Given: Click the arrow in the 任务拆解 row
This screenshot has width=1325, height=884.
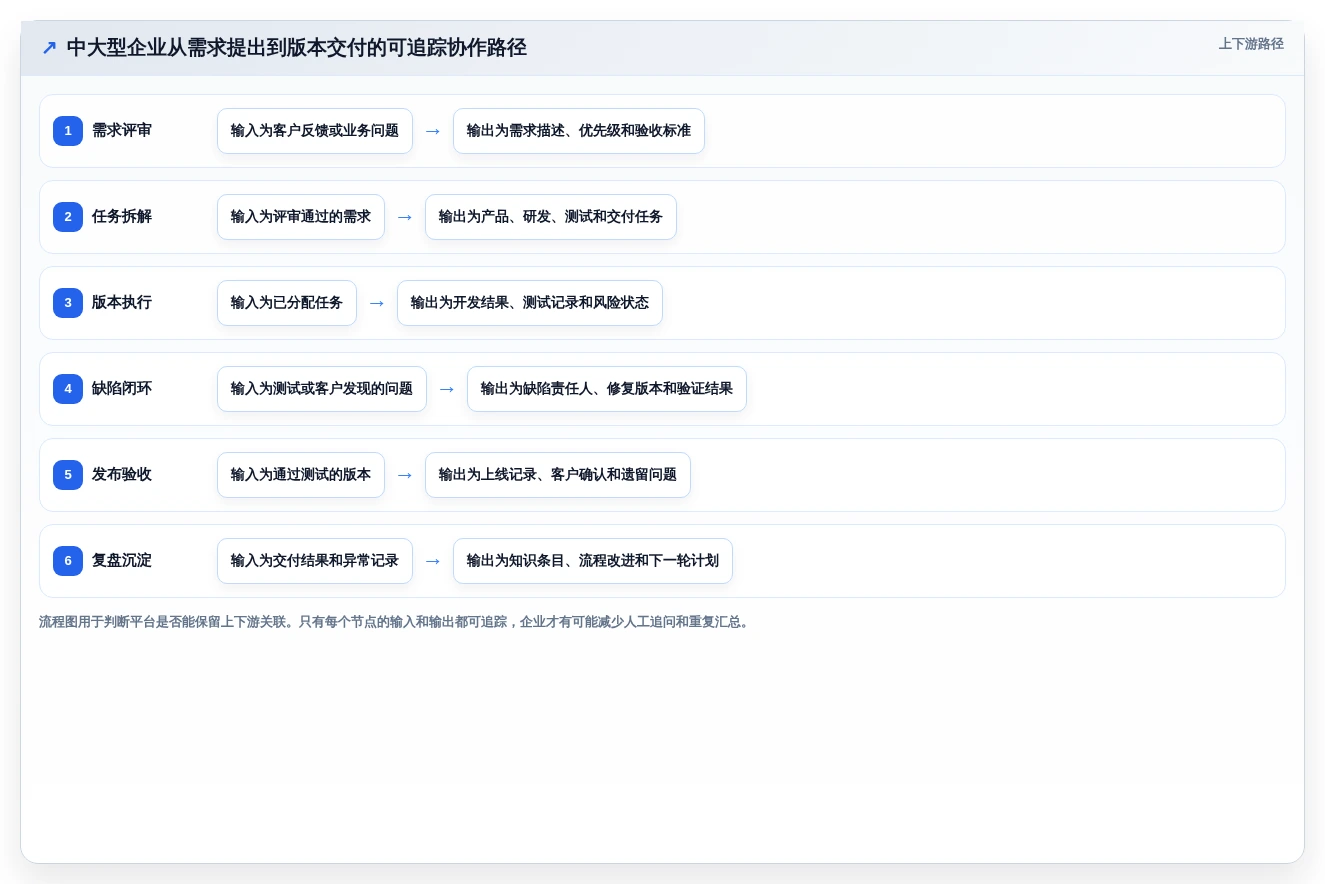Looking at the screenshot, I should pyautogui.click(x=405, y=217).
